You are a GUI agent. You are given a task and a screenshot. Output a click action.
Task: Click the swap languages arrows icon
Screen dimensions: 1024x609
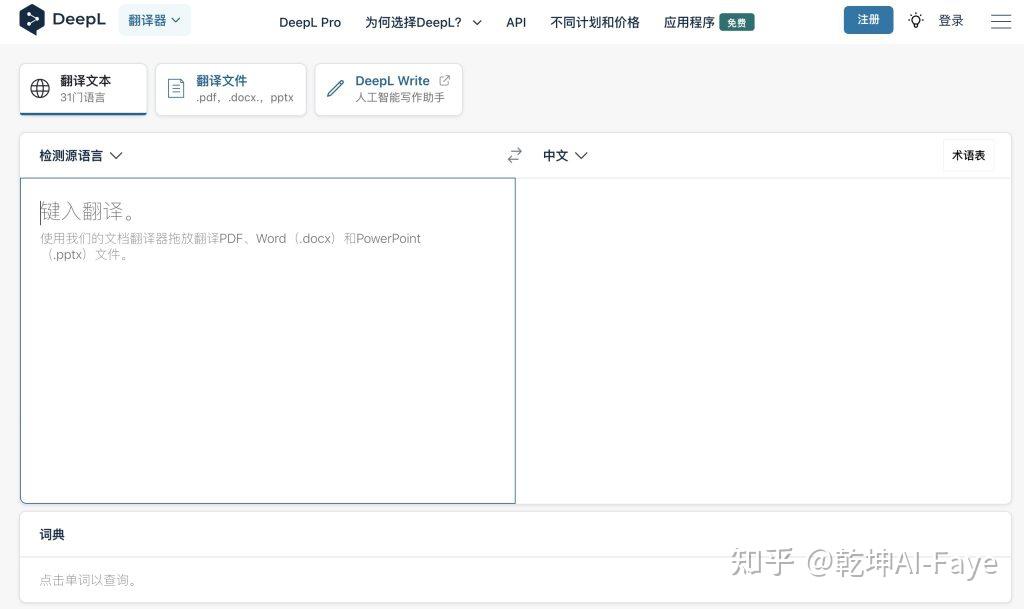[x=515, y=155]
